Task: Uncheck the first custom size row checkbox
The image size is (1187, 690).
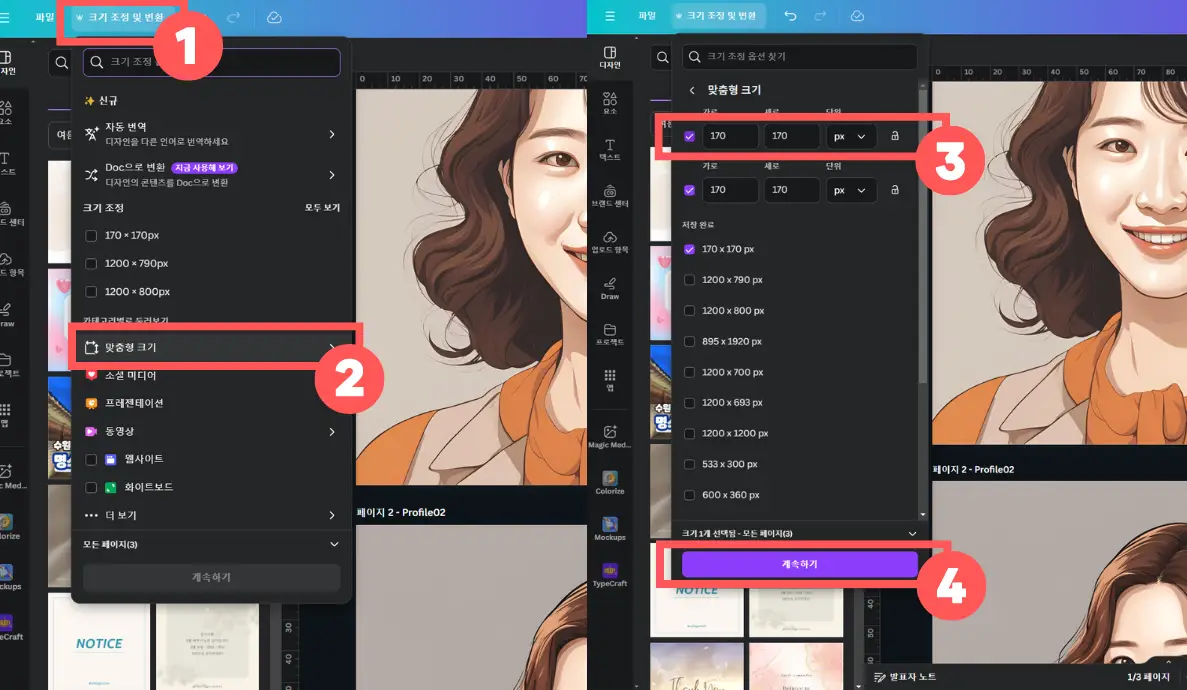Action: point(689,136)
